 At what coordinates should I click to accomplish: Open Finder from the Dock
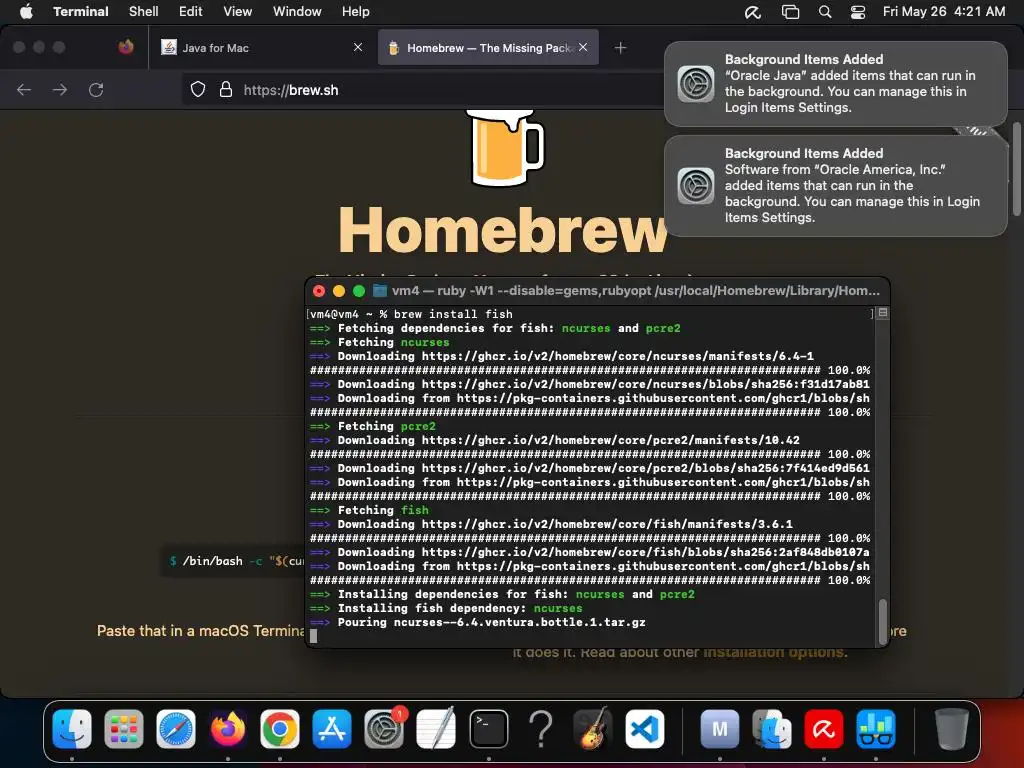pos(72,729)
